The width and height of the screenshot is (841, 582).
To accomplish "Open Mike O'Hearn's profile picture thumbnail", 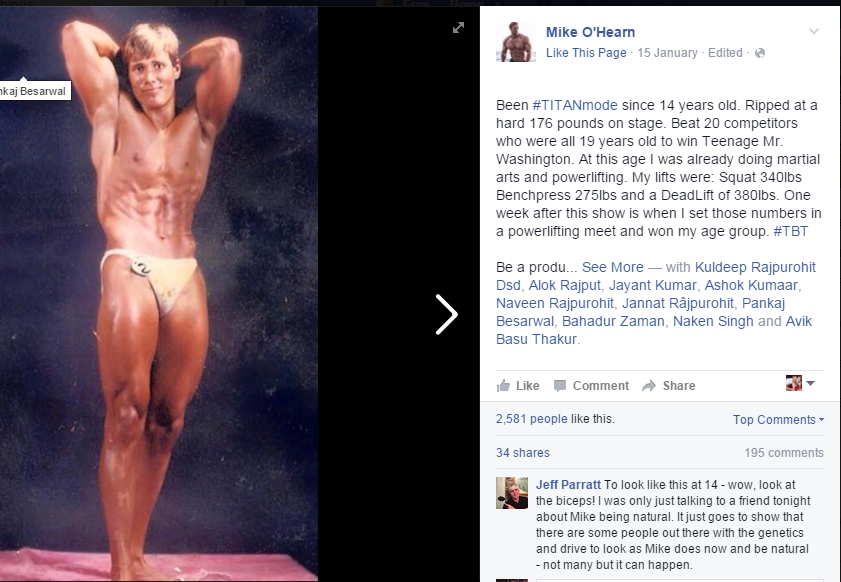I will coord(516,42).
